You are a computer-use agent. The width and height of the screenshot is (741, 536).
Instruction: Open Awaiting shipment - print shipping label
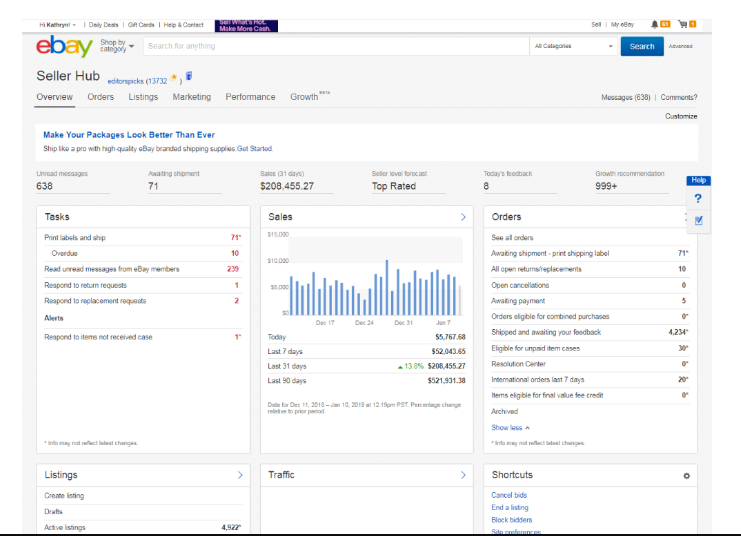point(589,253)
